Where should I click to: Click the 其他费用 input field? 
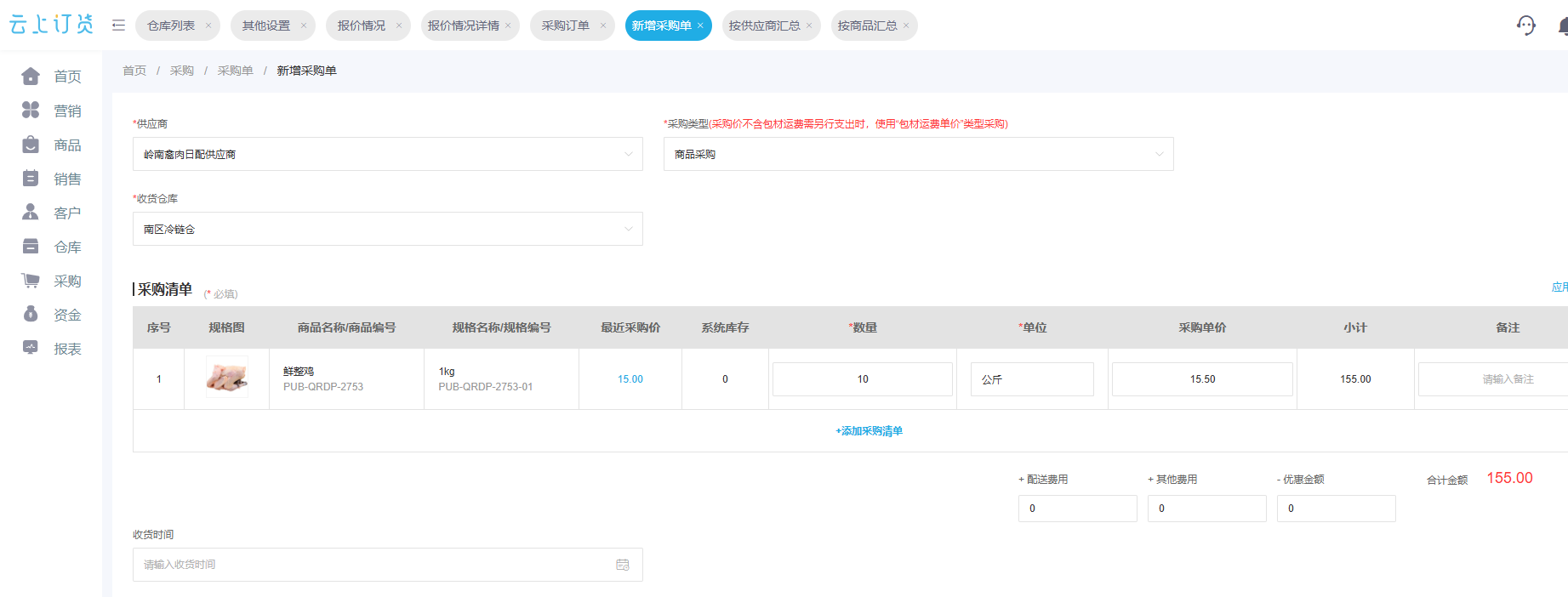[x=1207, y=509]
